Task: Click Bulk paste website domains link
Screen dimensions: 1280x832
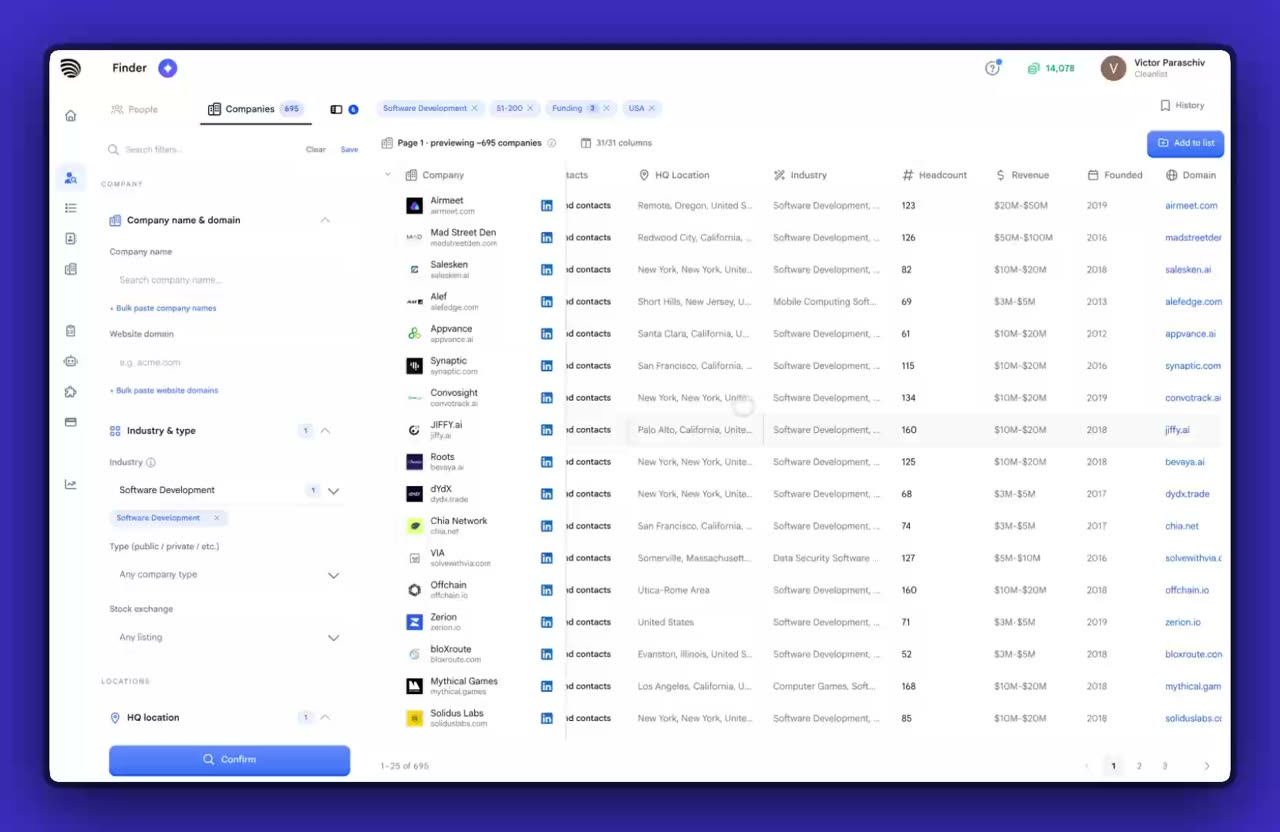Action: (164, 390)
